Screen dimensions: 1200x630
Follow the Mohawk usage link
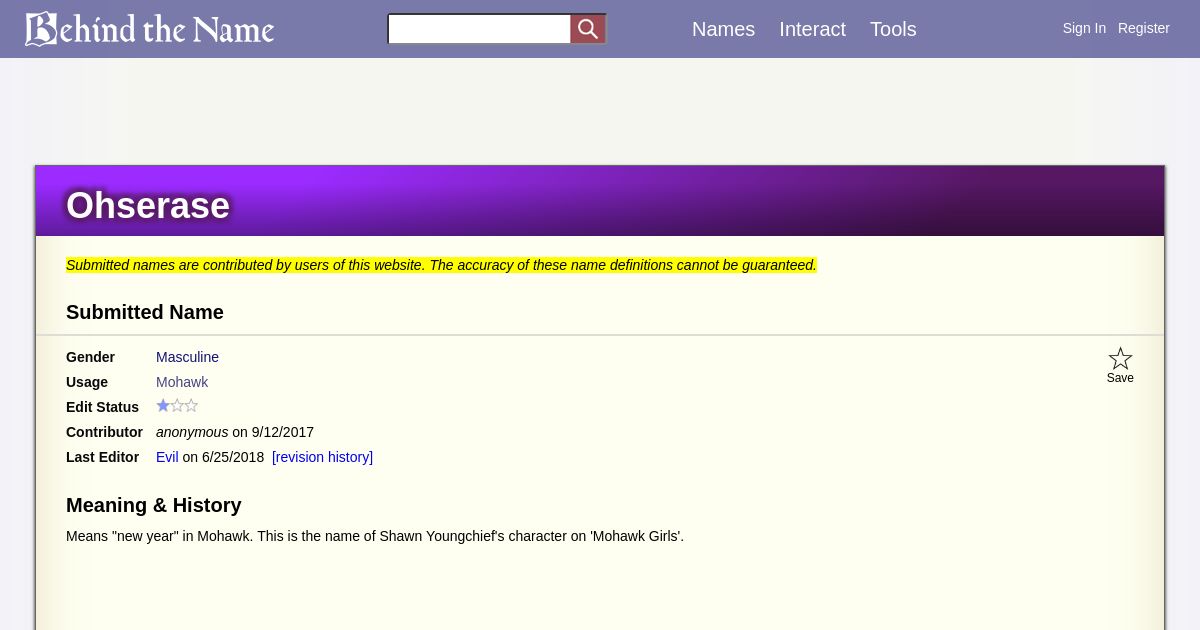(182, 382)
